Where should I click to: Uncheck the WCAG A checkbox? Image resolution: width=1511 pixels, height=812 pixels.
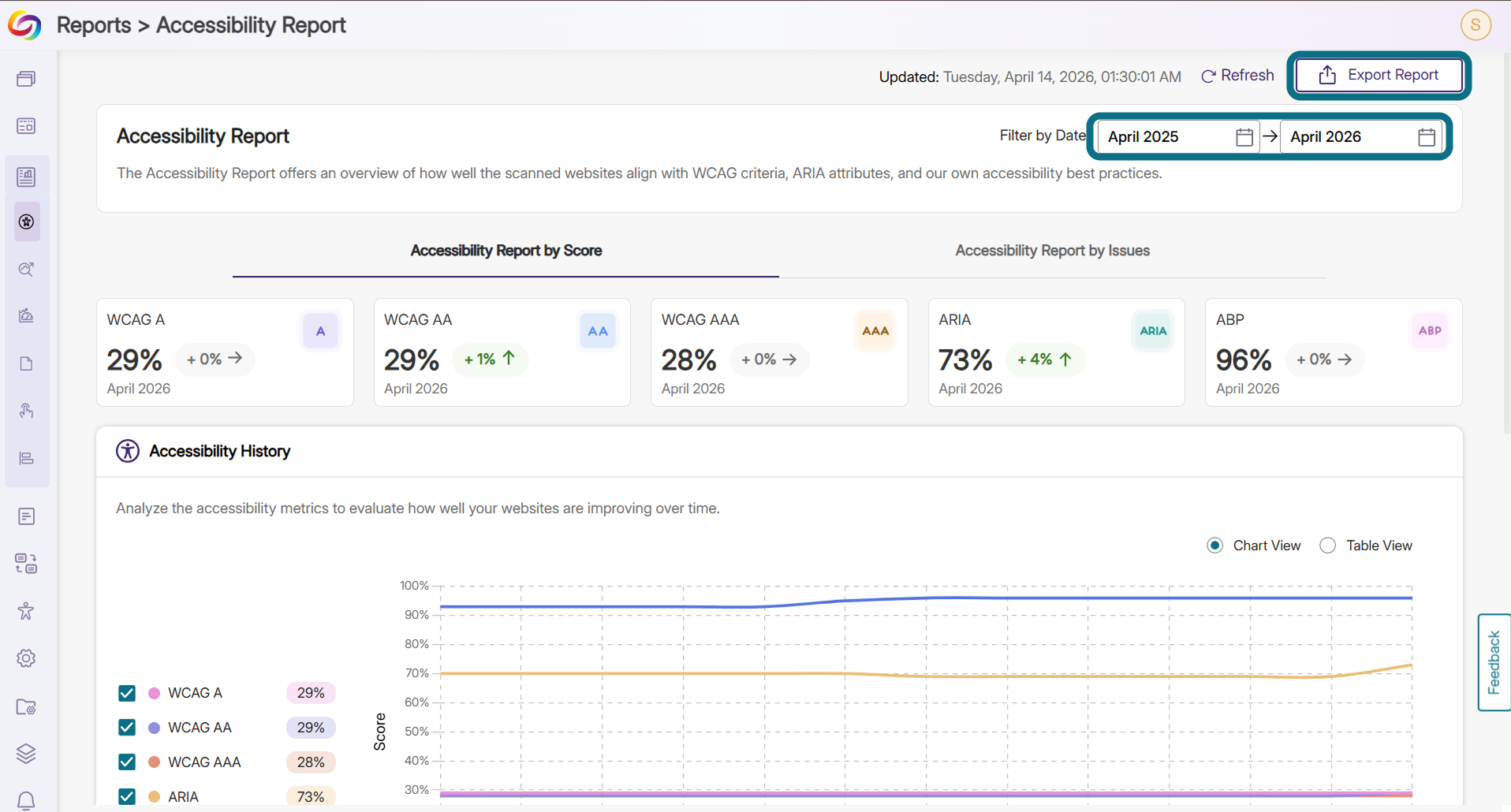127,693
